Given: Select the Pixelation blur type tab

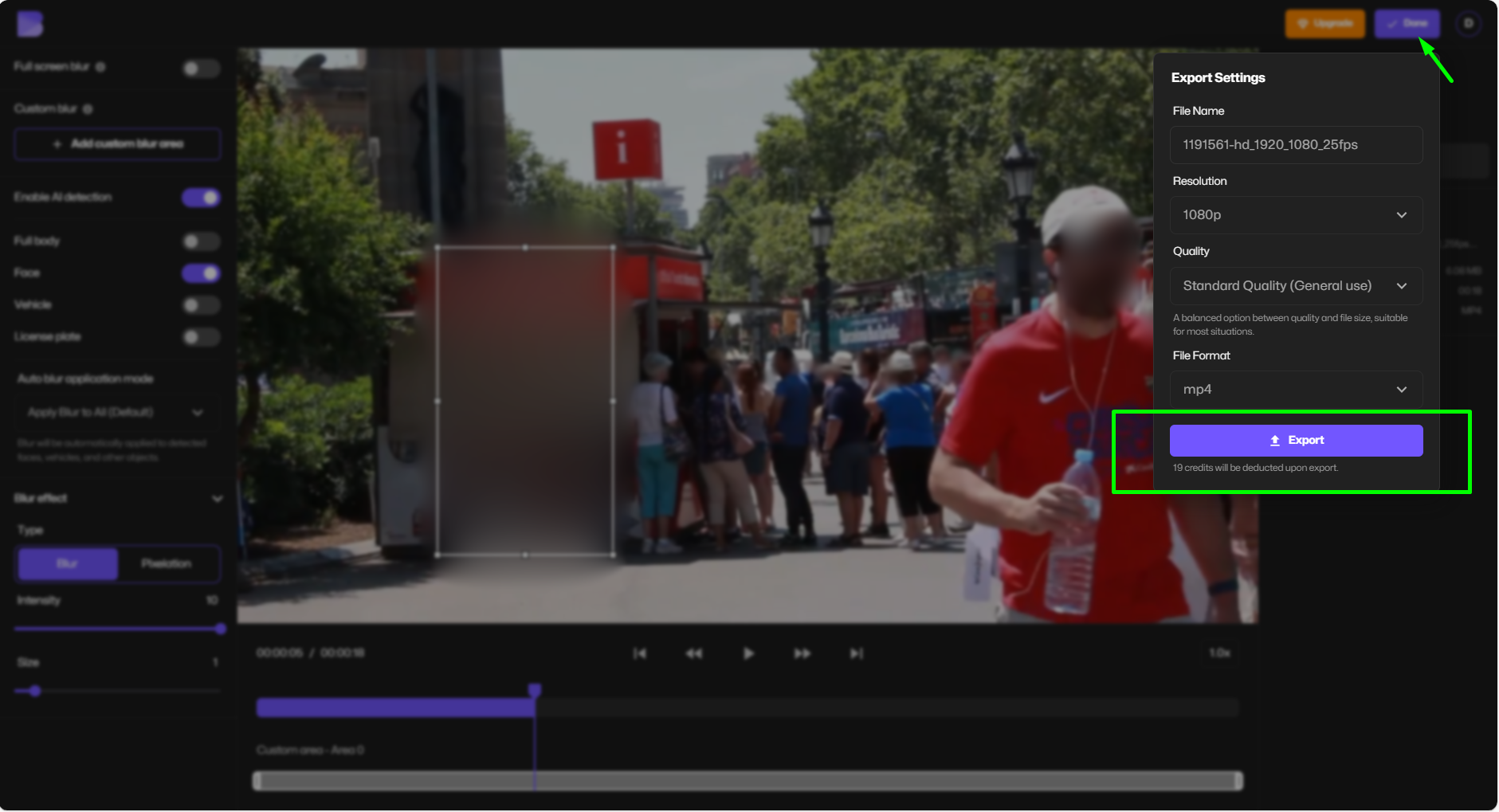Looking at the screenshot, I should point(167,564).
